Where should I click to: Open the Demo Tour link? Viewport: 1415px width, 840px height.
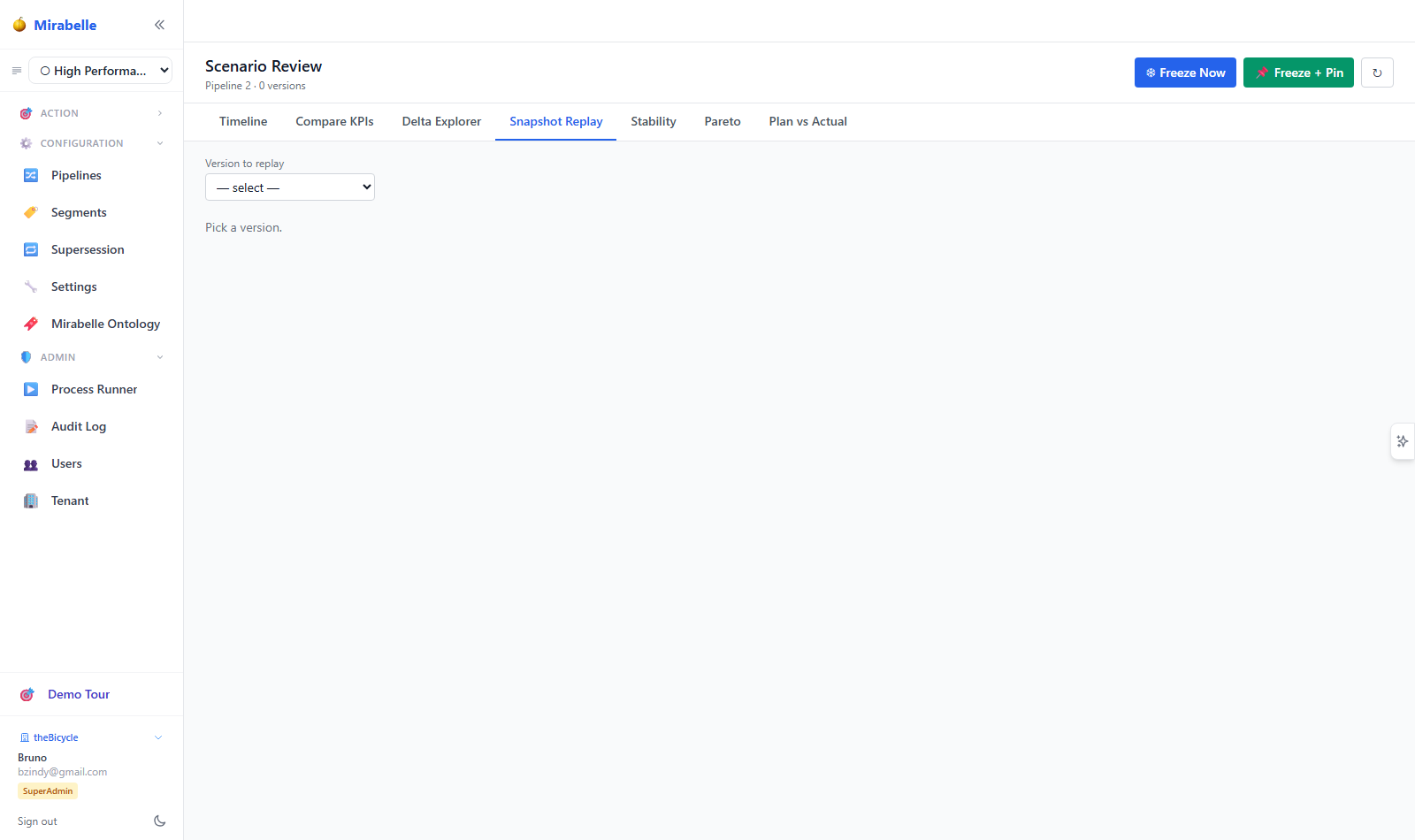click(x=79, y=694)
